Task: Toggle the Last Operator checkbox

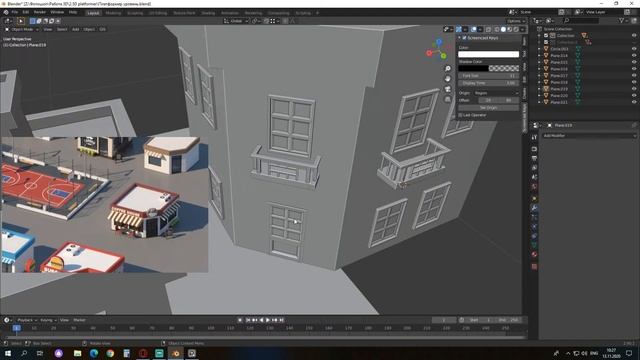Action: click(460, 115)
